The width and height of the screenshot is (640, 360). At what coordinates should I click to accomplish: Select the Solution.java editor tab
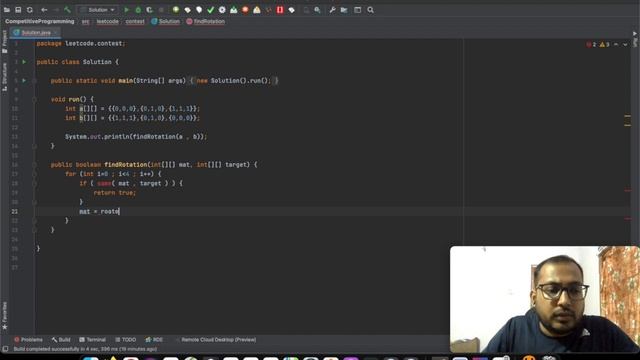(x=35, y=33)
